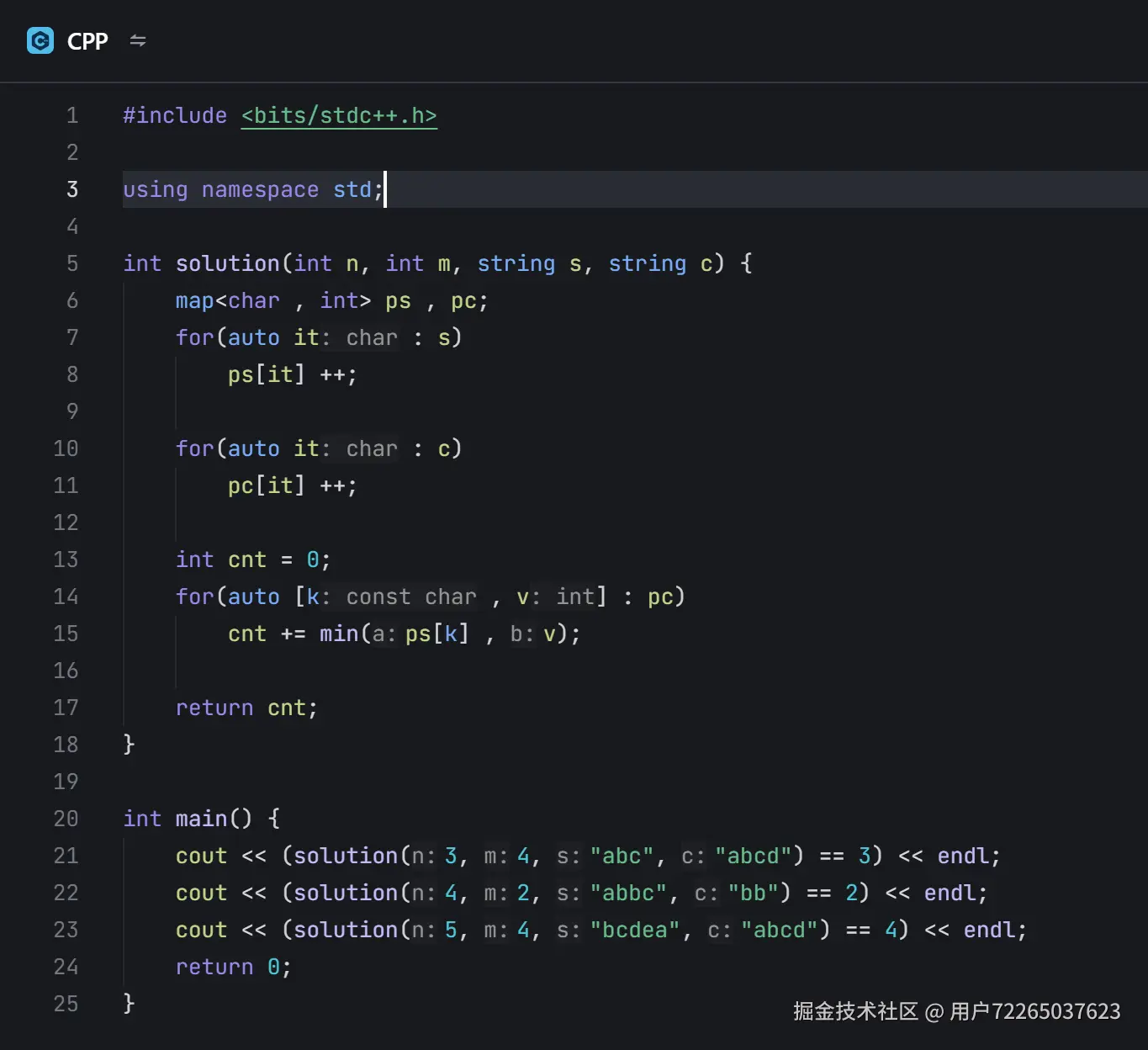
Task: Click 'main()' function name on line 20
Action: click(214, 819)
